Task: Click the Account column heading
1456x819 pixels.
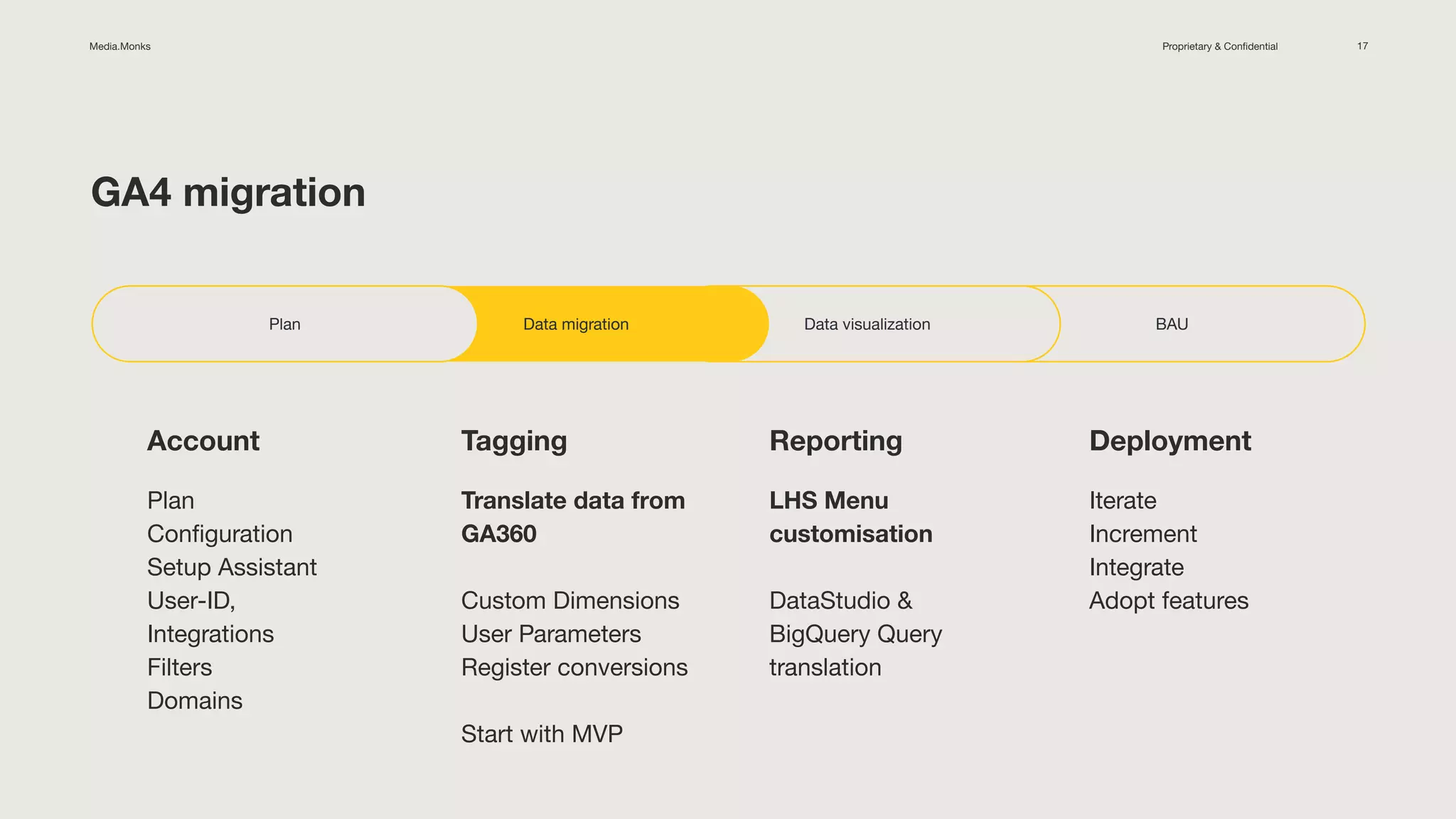Action: (203, 441)
